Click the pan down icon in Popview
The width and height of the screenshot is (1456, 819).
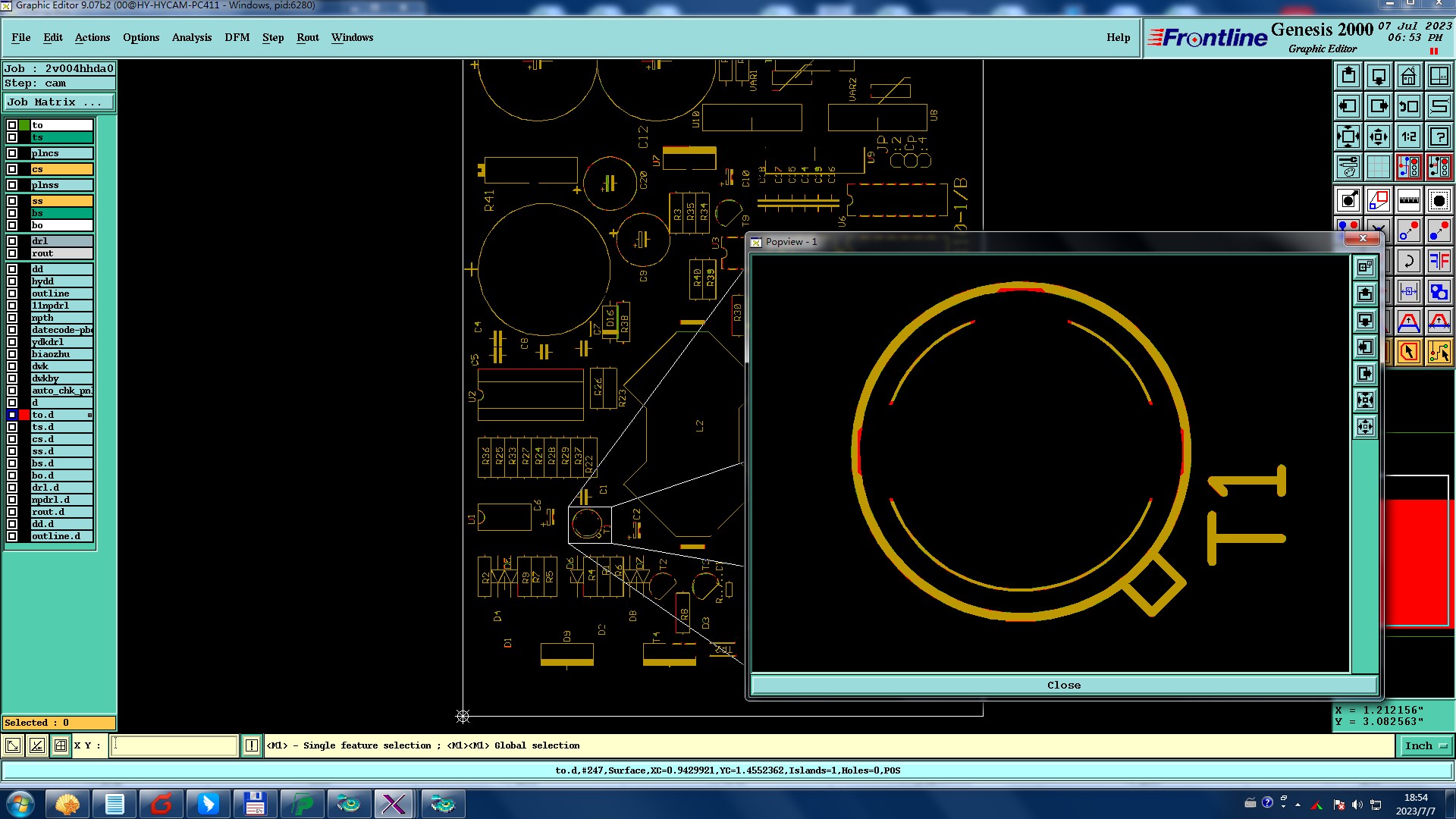(1365, 321)
